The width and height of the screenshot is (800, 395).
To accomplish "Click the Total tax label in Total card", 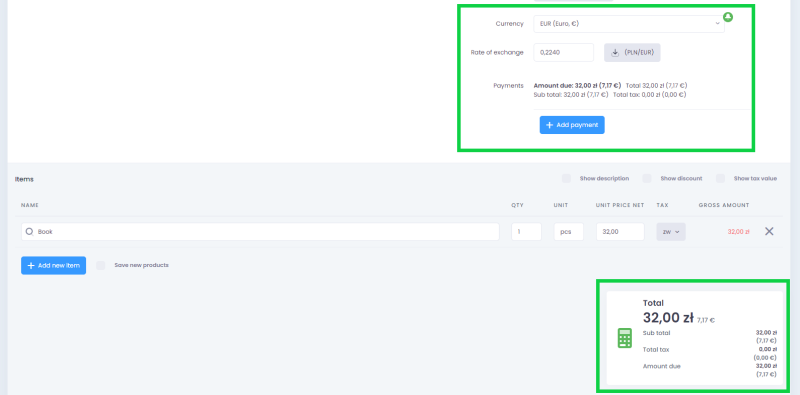I will pyautogui.click(x=656, y=350).
